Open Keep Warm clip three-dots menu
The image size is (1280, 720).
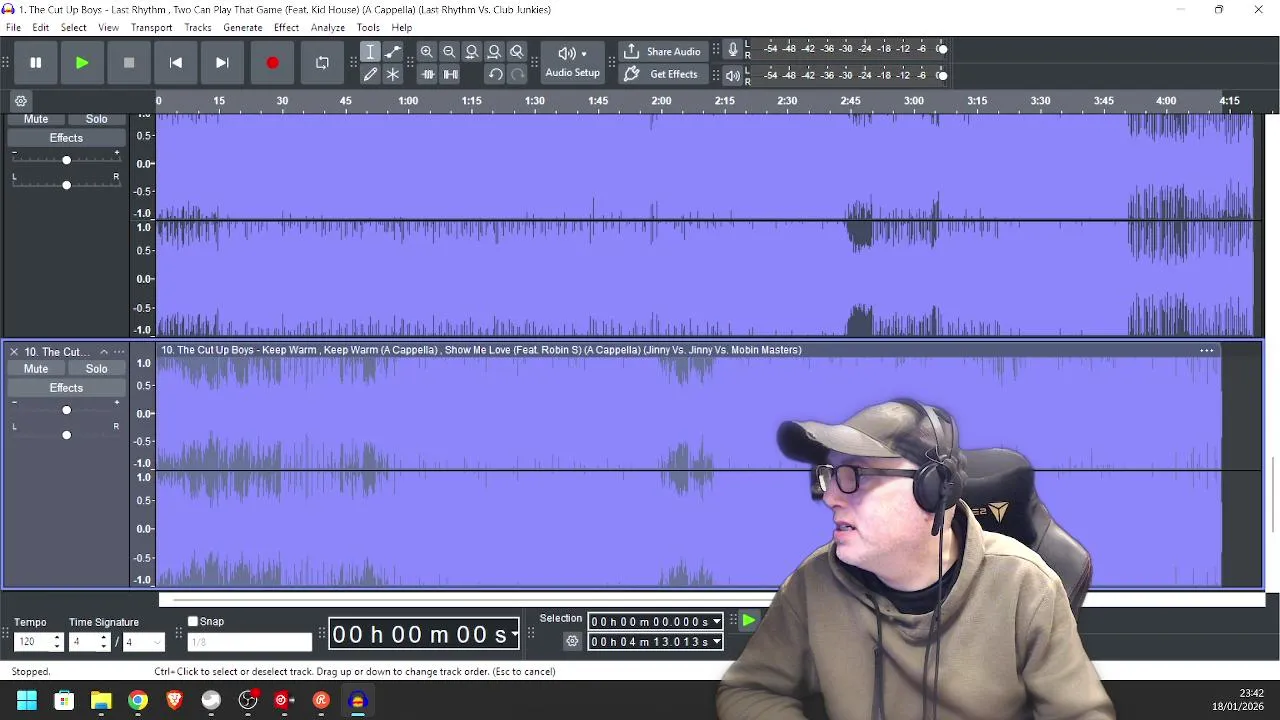[1207, 351]
